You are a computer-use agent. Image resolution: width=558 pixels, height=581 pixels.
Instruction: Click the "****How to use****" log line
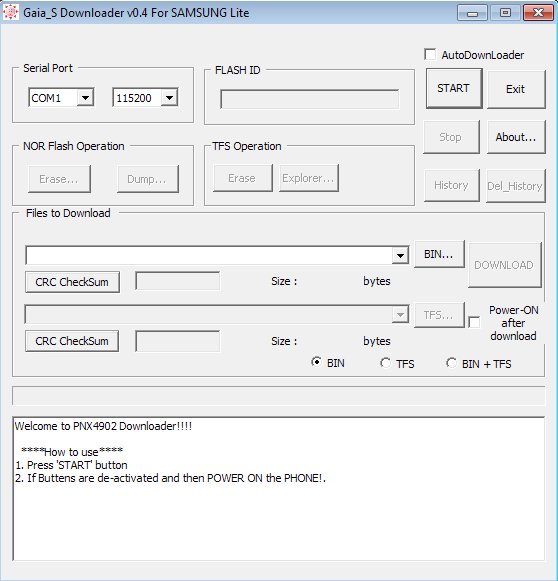point(72,452)
